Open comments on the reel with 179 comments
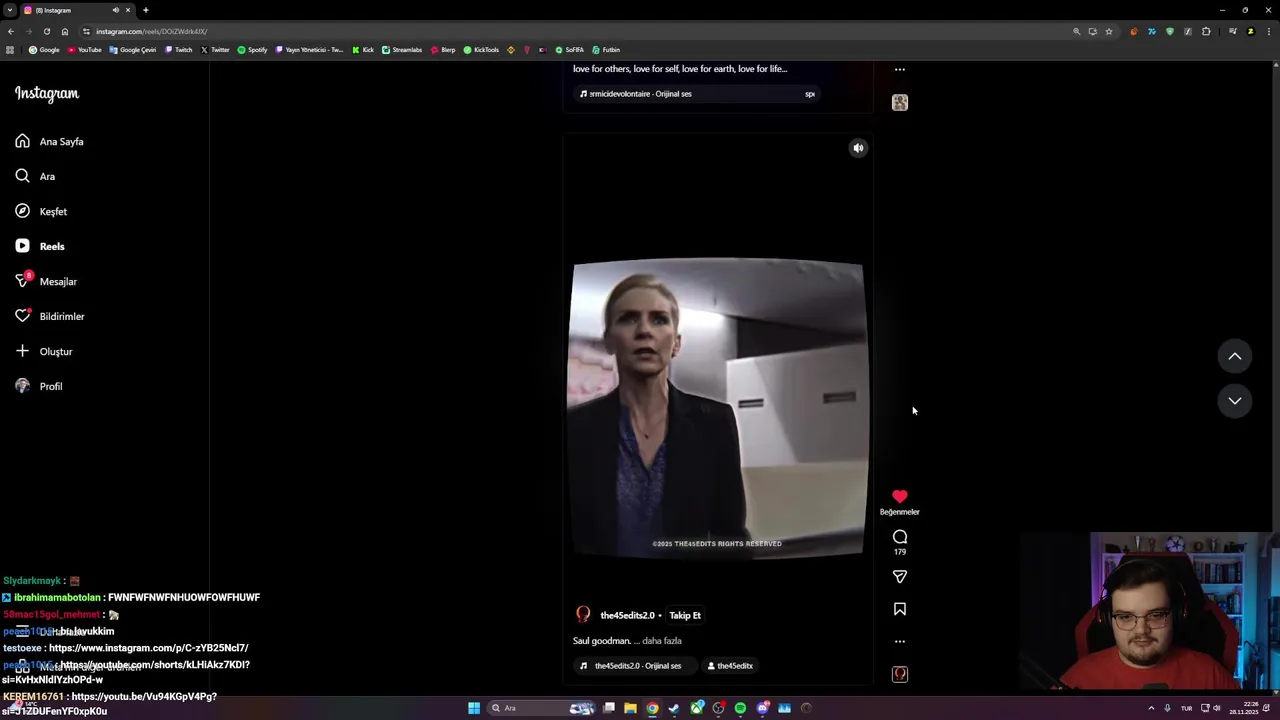The height and width of the screenshot is (720, 1280). (900, 537)
